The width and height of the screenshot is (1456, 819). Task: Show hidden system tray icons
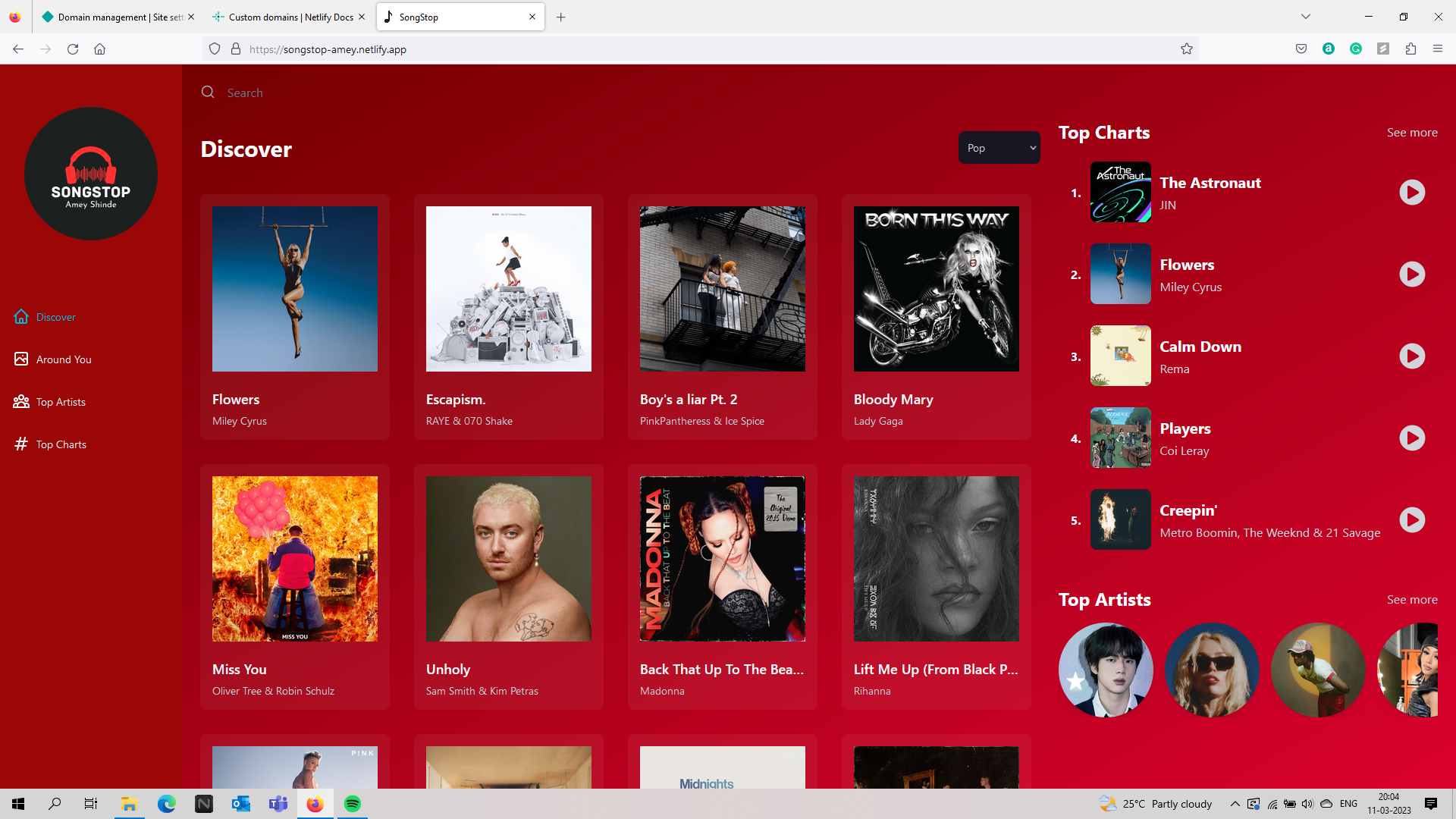pos(1235,804)
